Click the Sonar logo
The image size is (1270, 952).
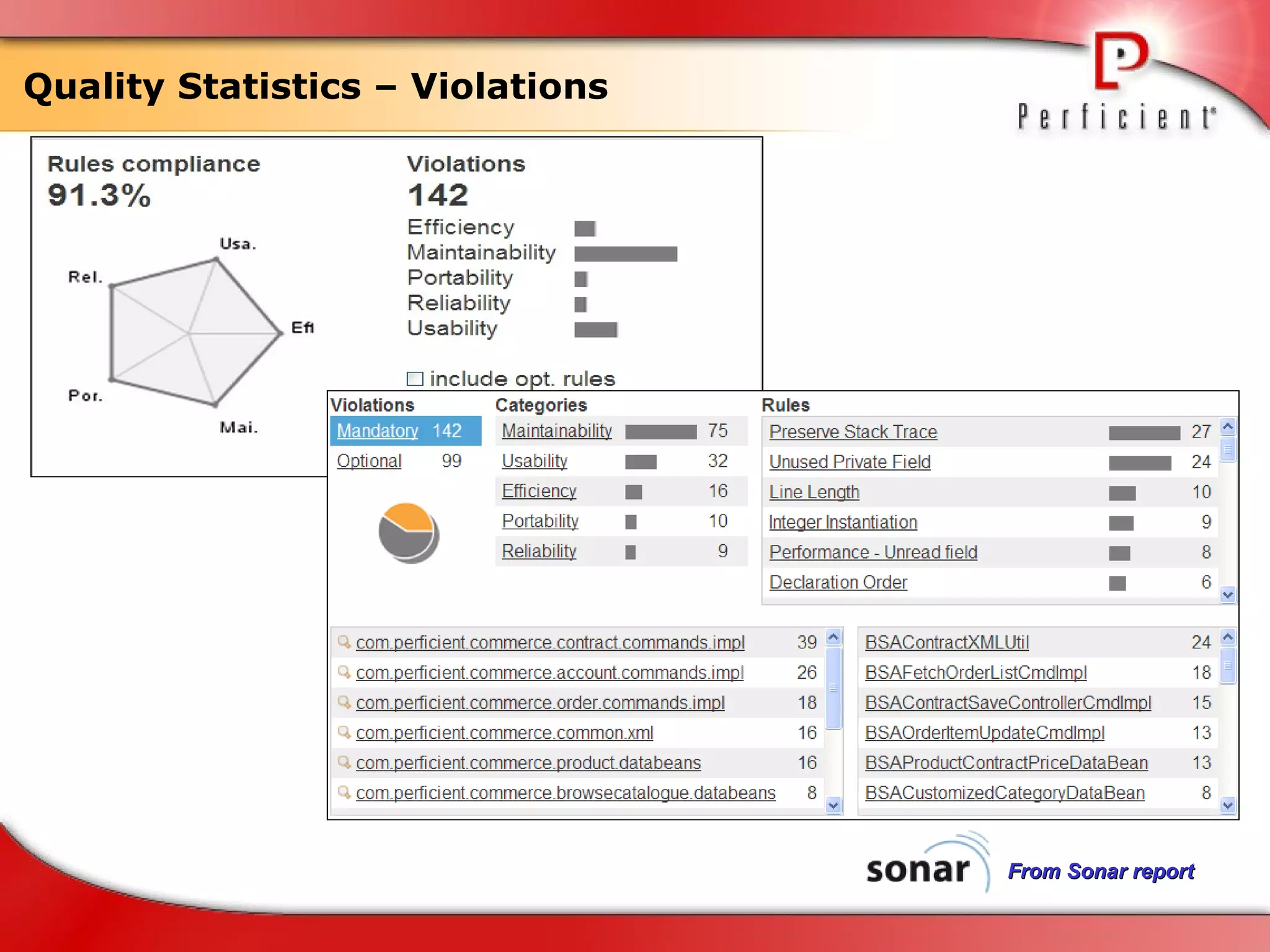[928, 863]
